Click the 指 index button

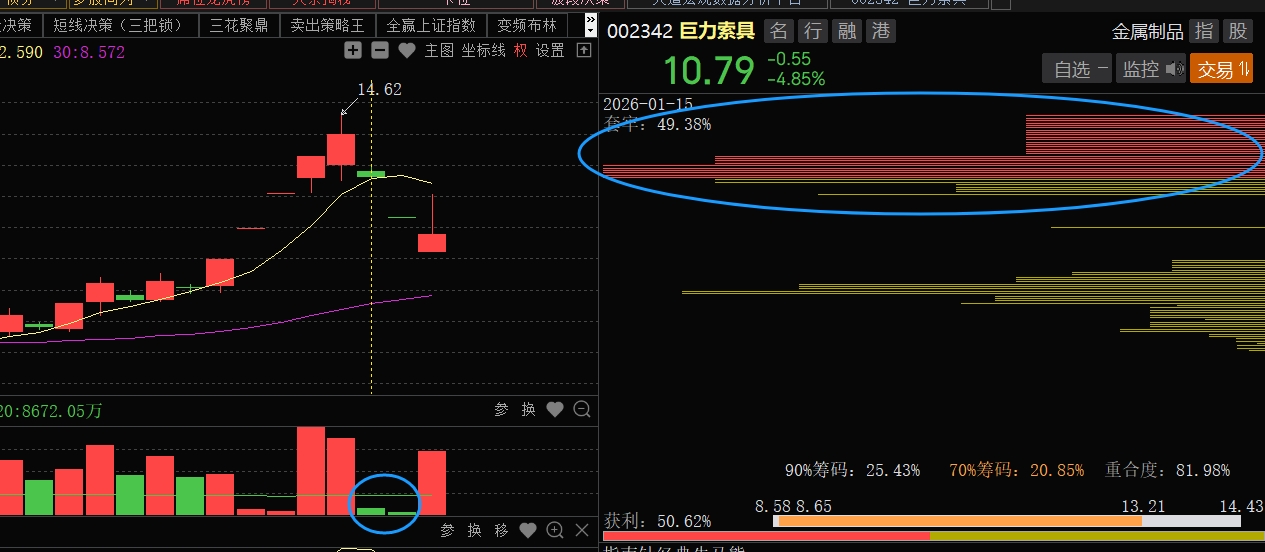coord(1204,32)
